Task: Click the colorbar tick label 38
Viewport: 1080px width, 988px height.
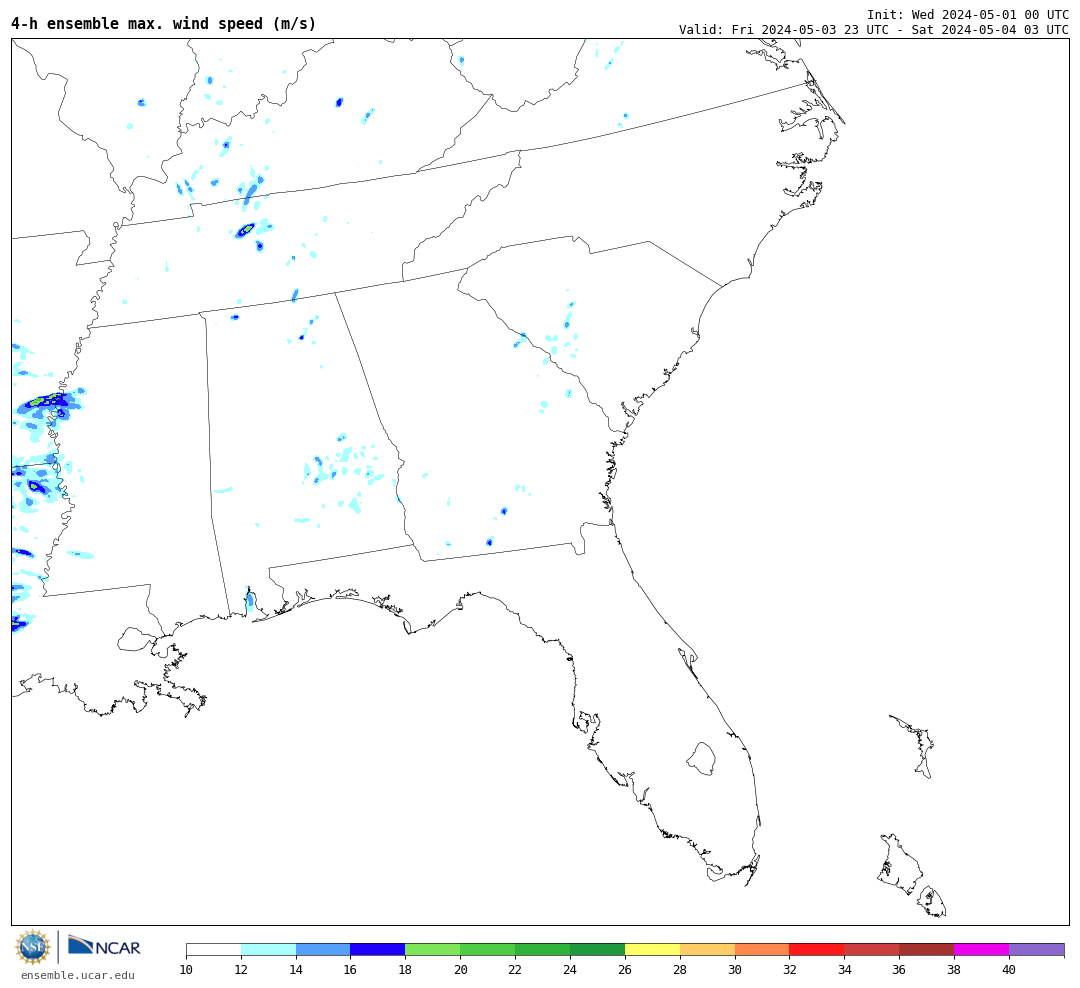Action: tap(954, 969)
